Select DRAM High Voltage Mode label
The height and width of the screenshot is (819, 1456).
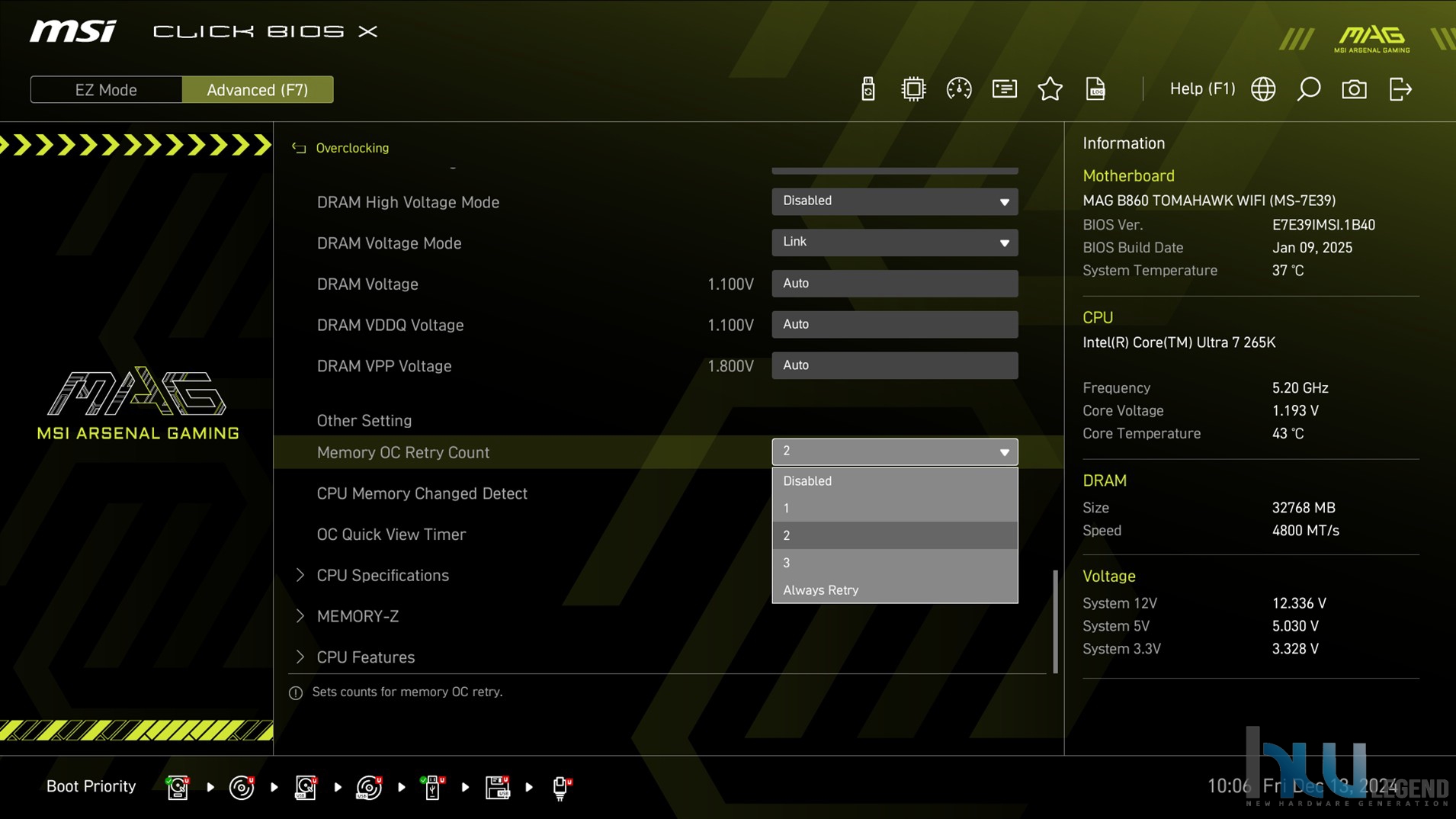click(408, 202)
